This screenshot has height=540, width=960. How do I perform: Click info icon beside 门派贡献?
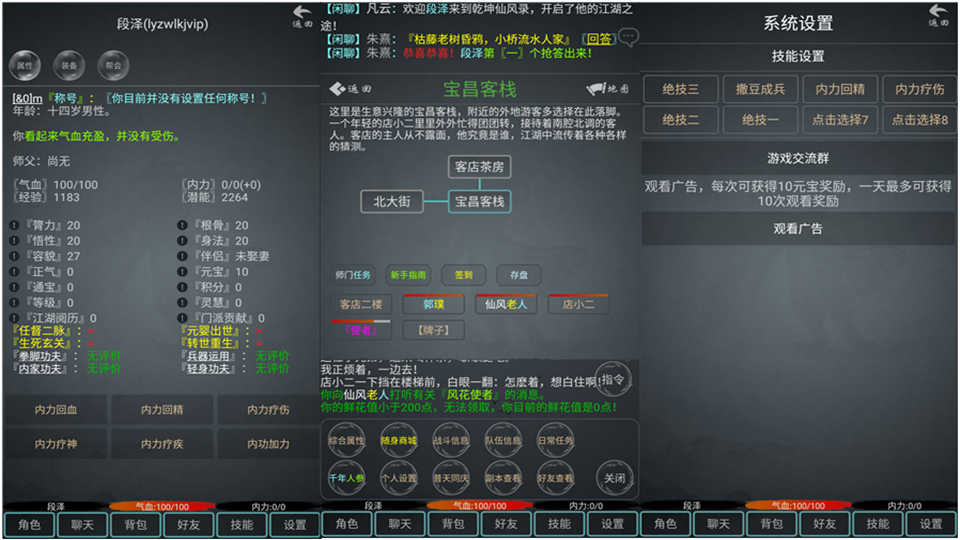click(x=182, y=318)
